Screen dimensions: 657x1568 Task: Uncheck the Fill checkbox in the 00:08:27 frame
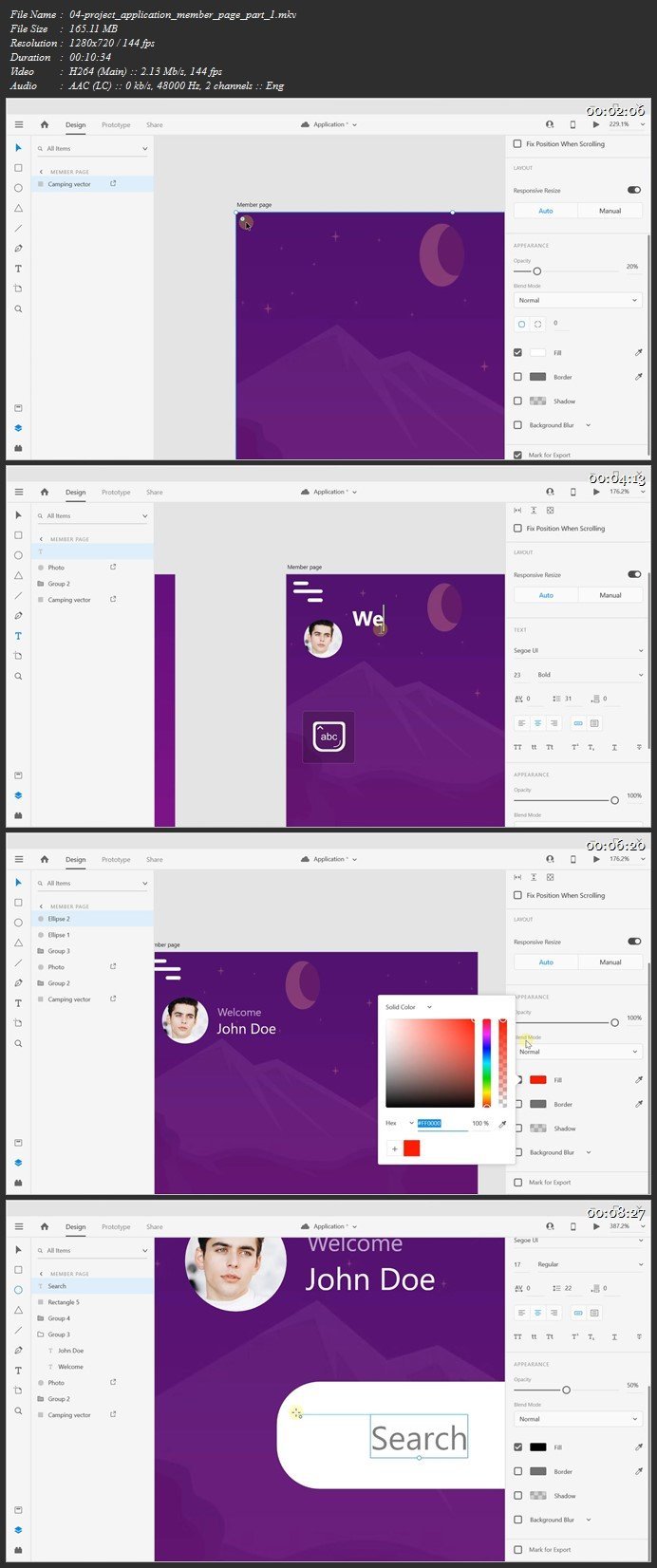click(x=517, y=1447)
